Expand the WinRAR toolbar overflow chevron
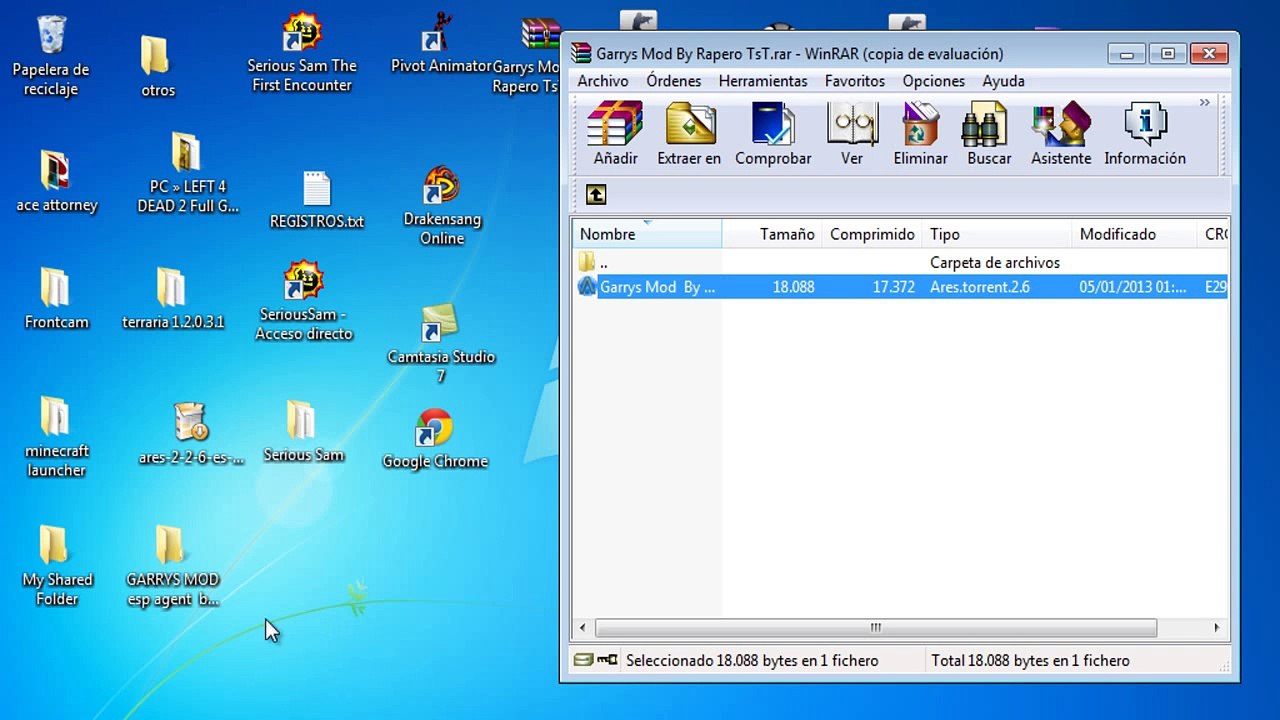Screen dimensions: 1280x720 click(1205, 102)
